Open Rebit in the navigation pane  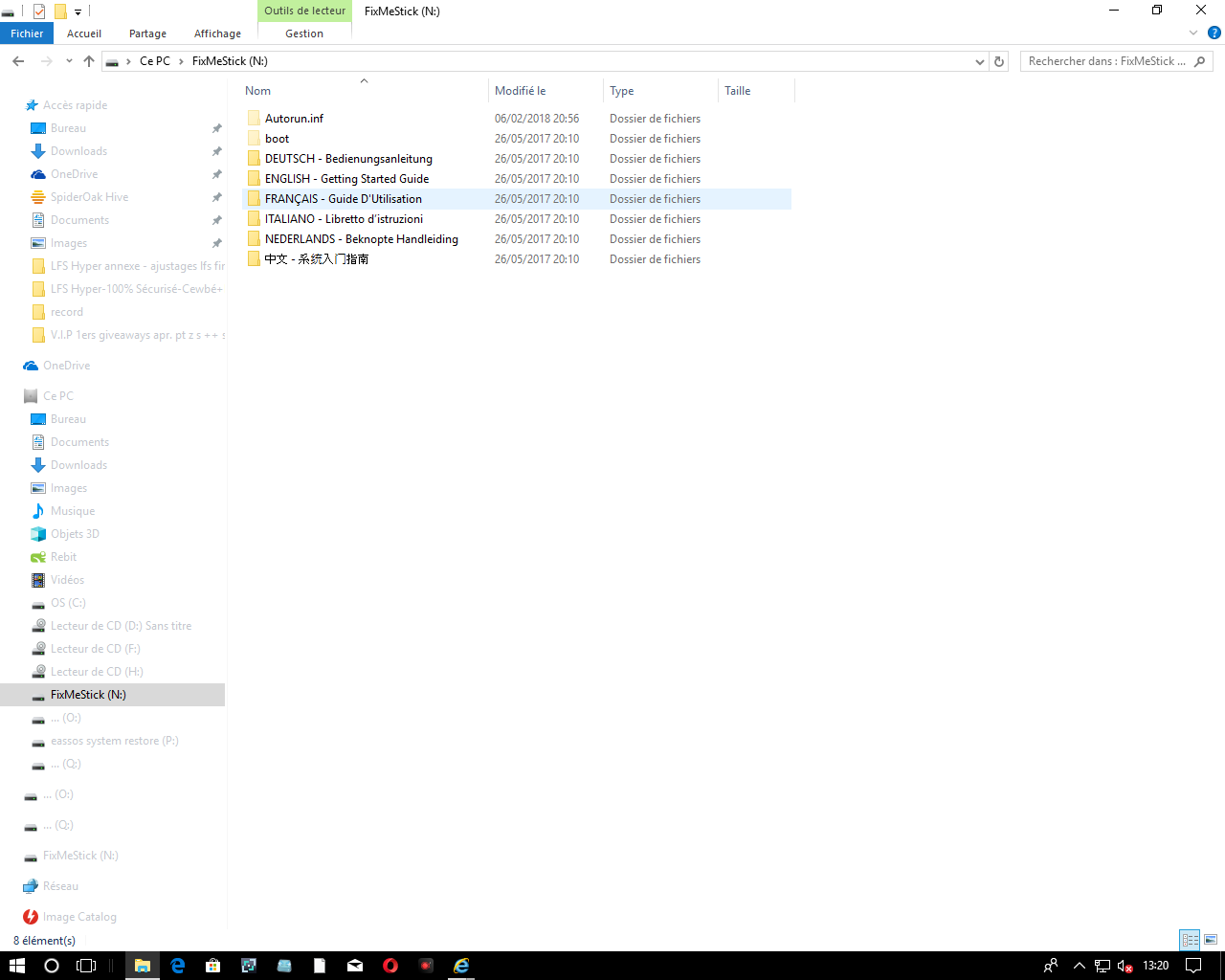63,557
